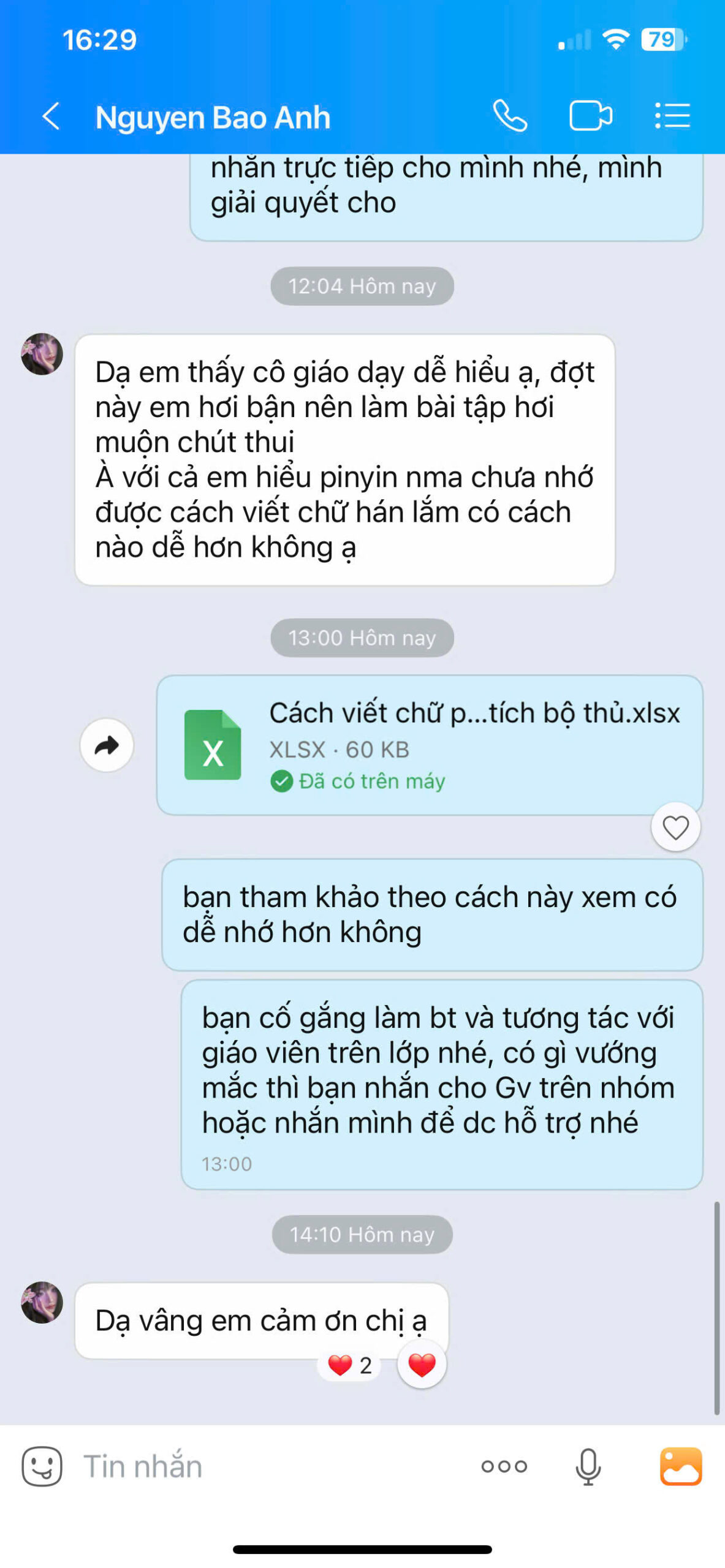View the heart reaction count of 2
725x1568 pixels.
(x=349, y=1365)
